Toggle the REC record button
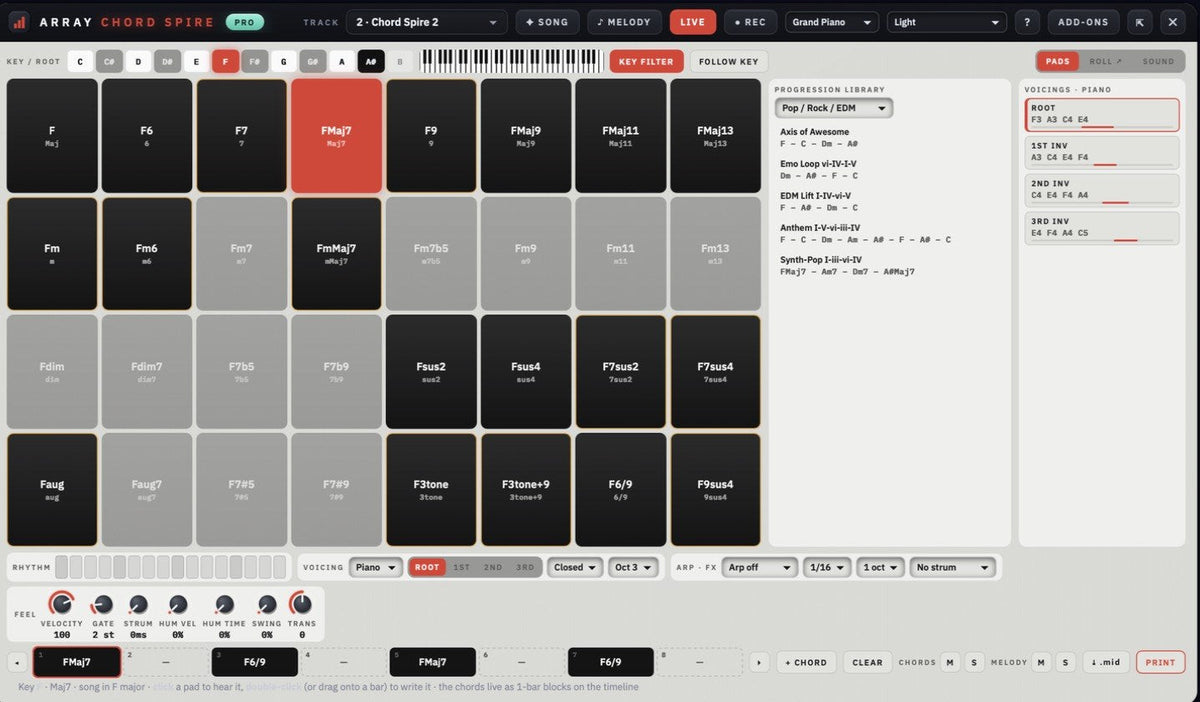Image resolution: width=1200 pixels, height=702 pixels. pos(750,22)
